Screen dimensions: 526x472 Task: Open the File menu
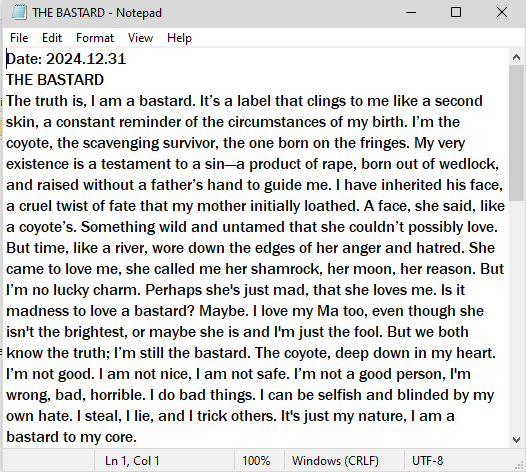[x=19, y=38]
